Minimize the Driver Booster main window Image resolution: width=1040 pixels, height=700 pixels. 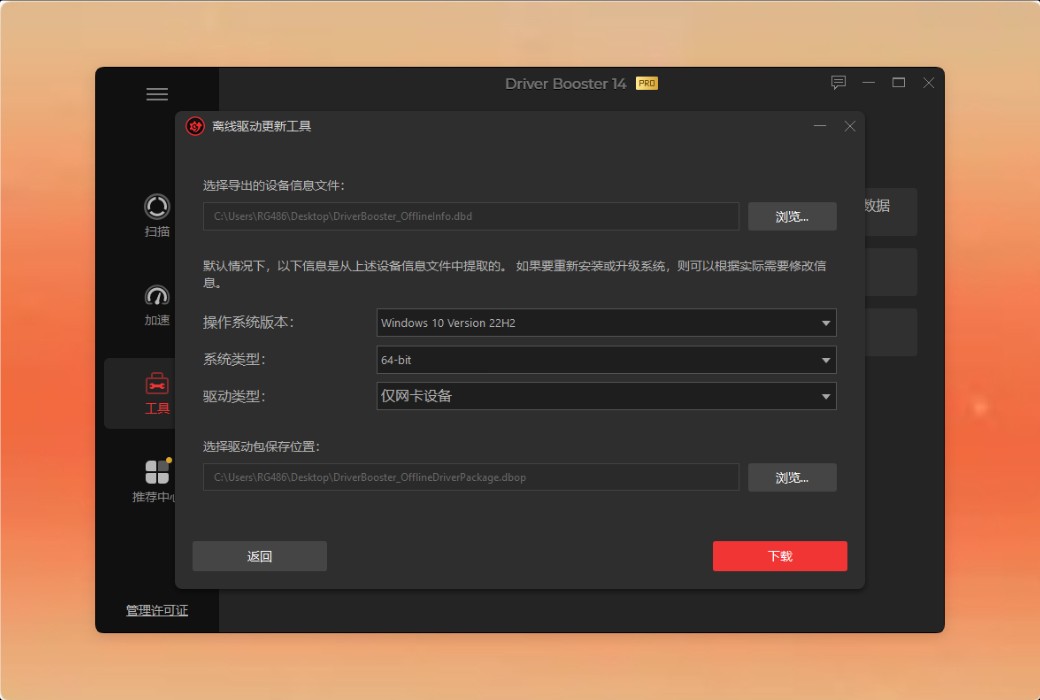[x=869, y=83]
